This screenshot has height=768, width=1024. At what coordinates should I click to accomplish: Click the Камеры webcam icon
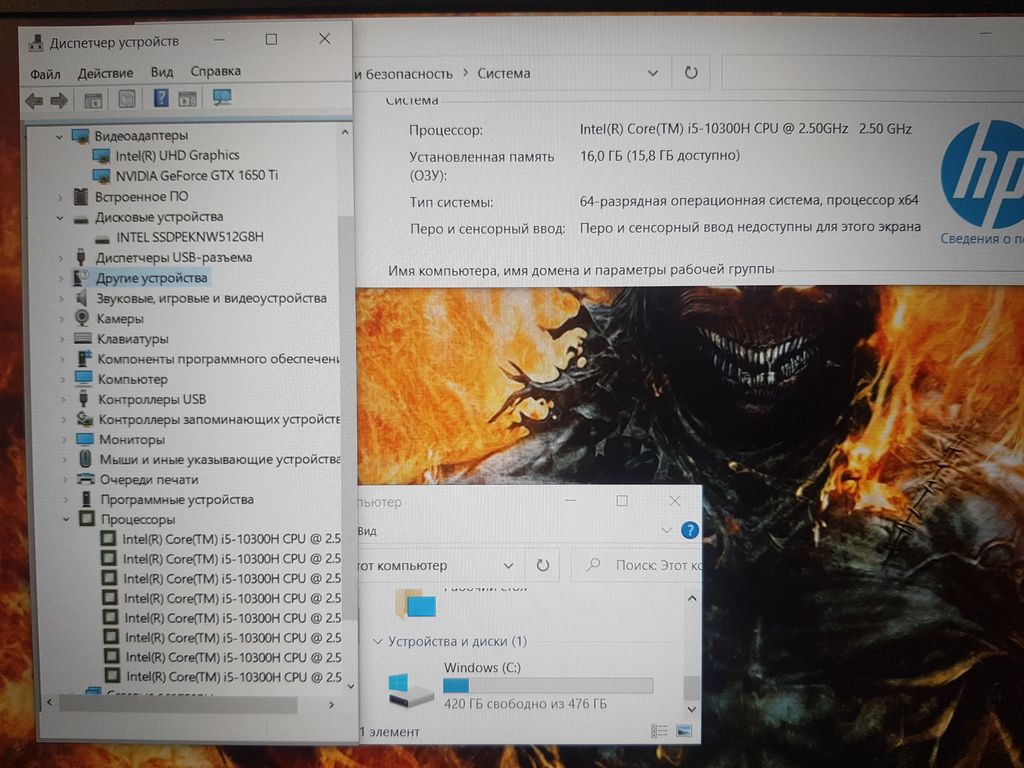[x=82, y=318]
